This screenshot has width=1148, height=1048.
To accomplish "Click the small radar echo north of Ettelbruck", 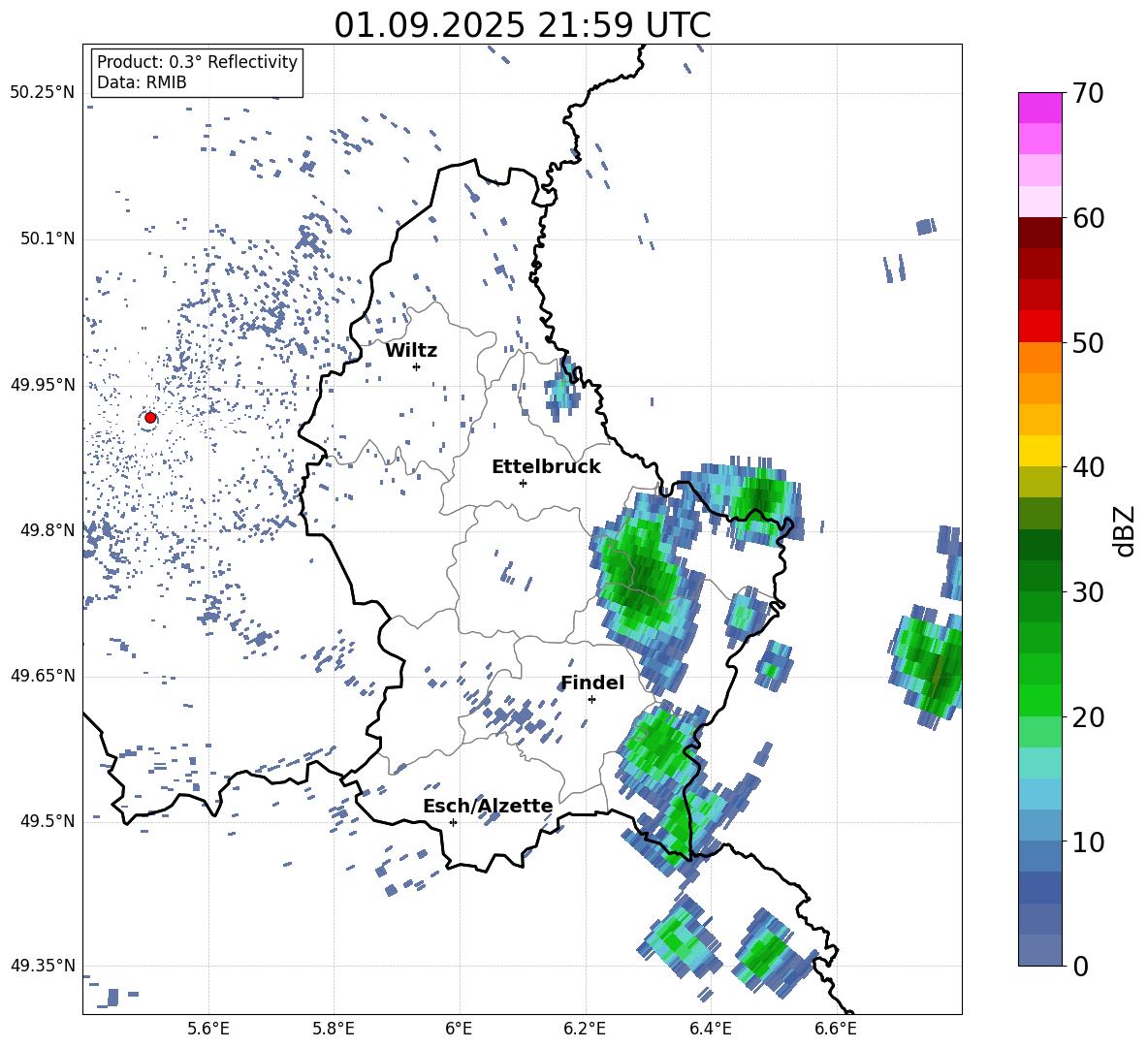I will point(563,392).
